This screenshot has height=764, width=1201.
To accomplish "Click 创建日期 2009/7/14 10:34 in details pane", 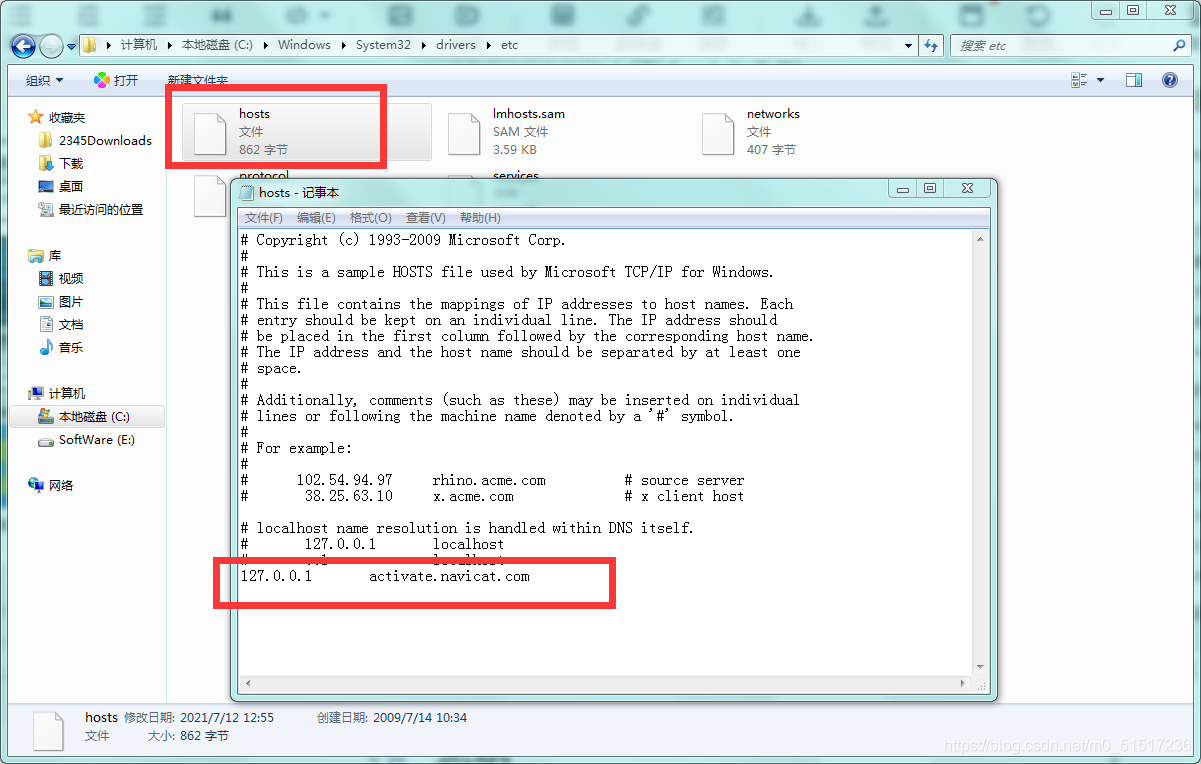I will (392, 717).
